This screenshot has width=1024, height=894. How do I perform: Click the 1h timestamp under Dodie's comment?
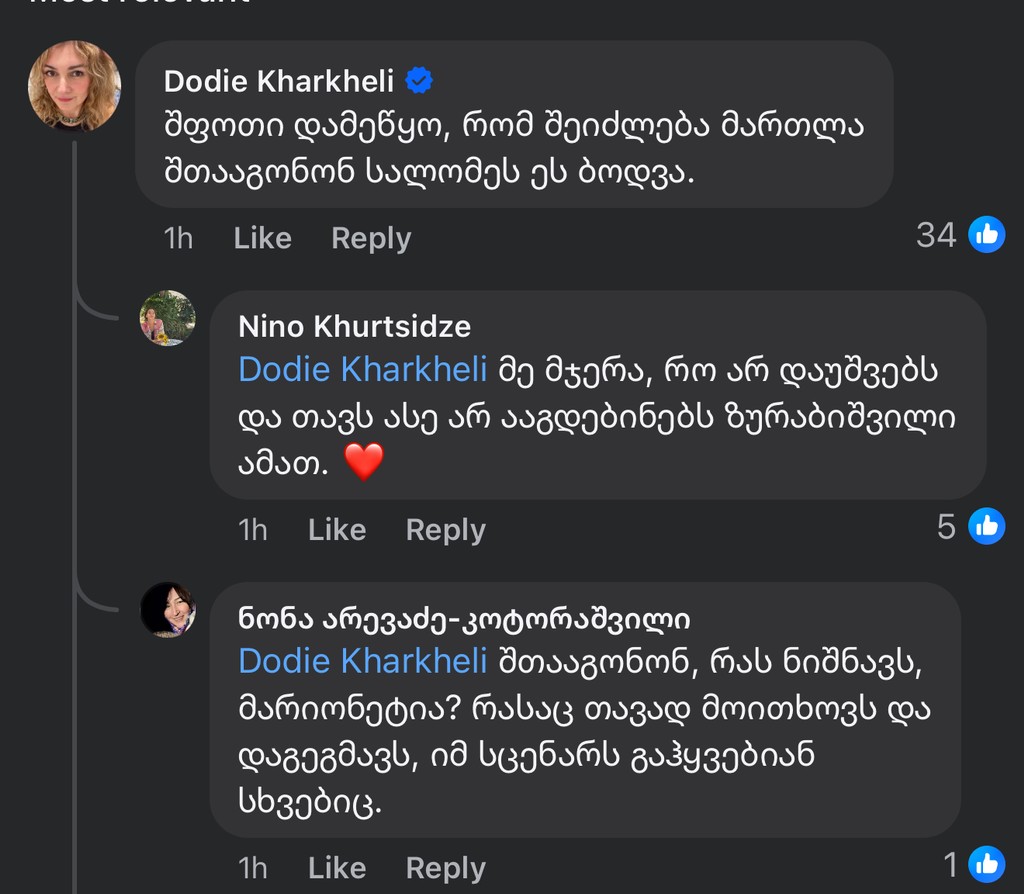coord(179,238)
